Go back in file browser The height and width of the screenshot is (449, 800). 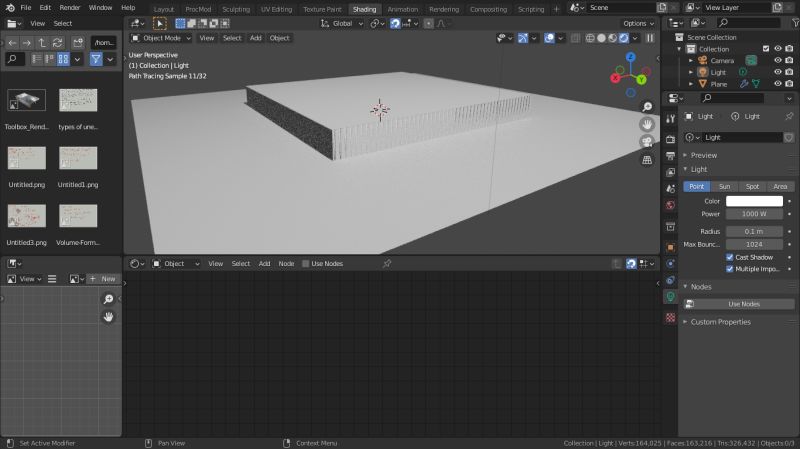point(12,43)
